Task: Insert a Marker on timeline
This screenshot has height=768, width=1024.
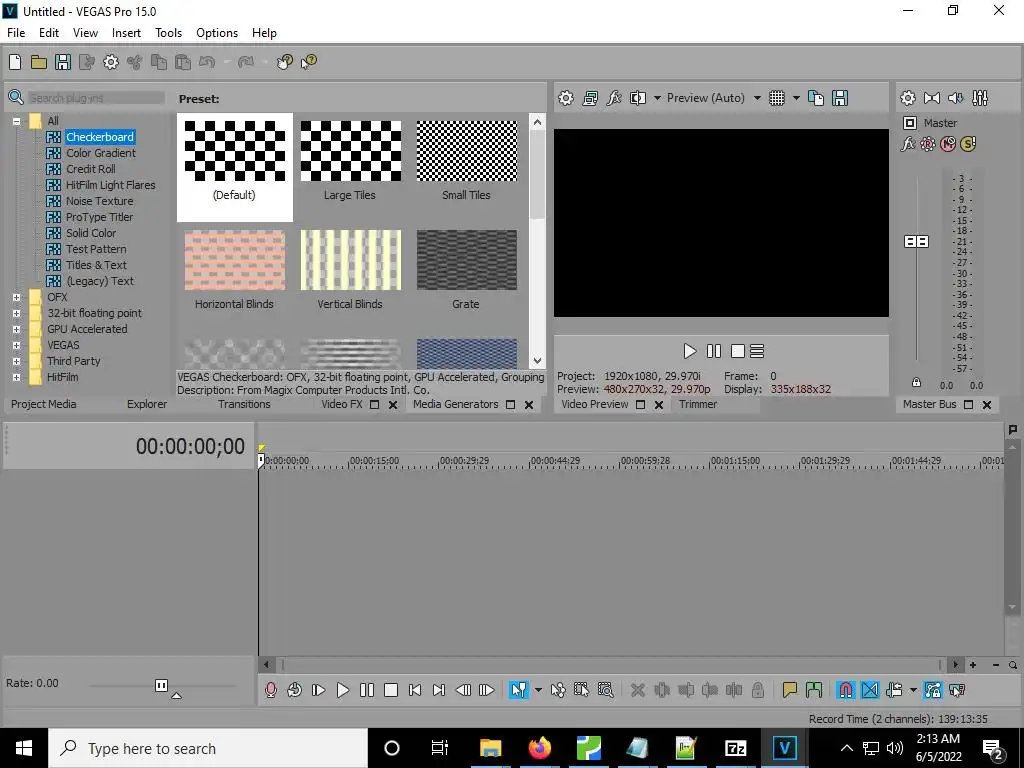Action: 790,690
